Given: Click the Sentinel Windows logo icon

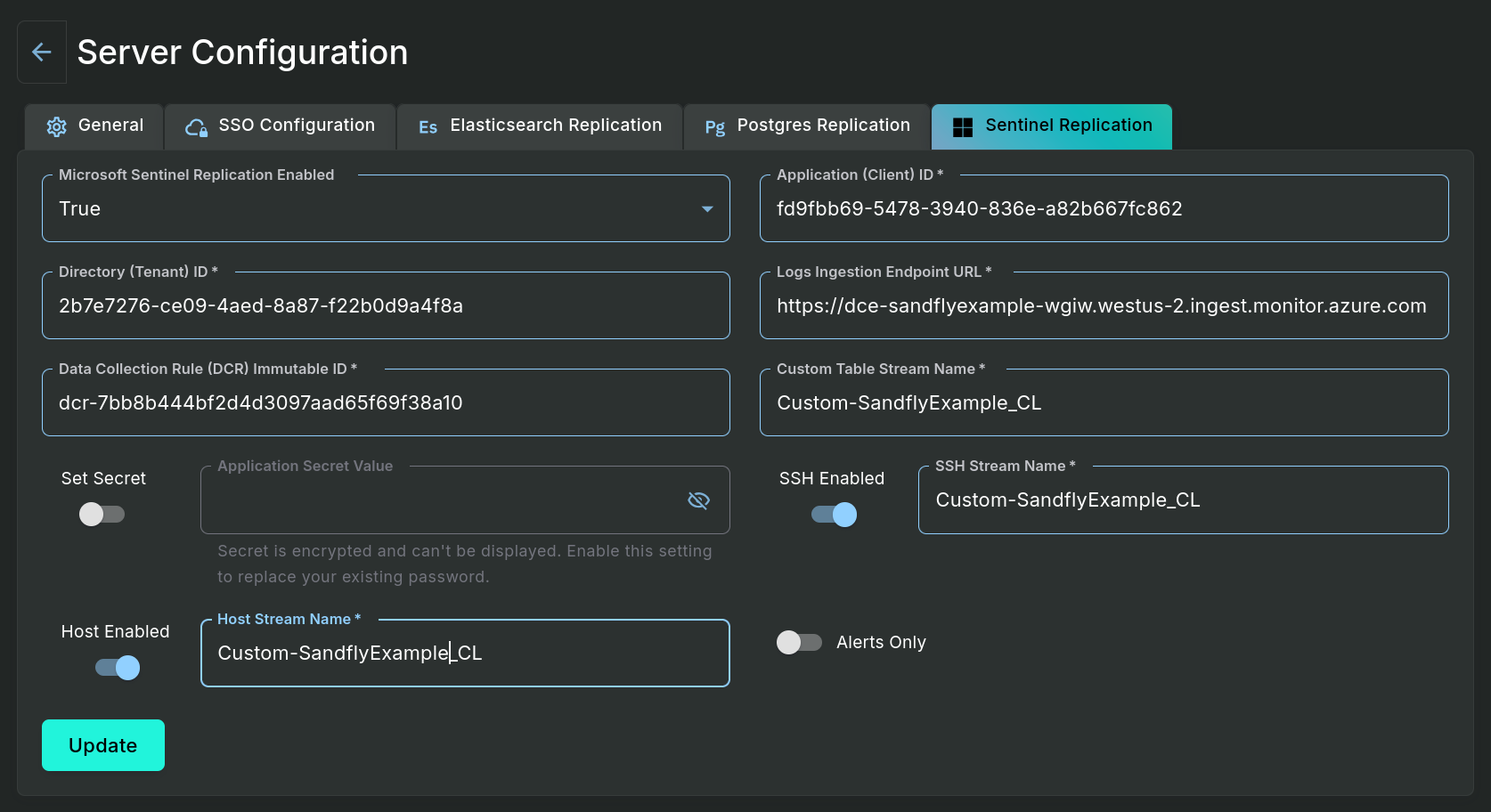Looking at the screenshot, I should 962,127.
